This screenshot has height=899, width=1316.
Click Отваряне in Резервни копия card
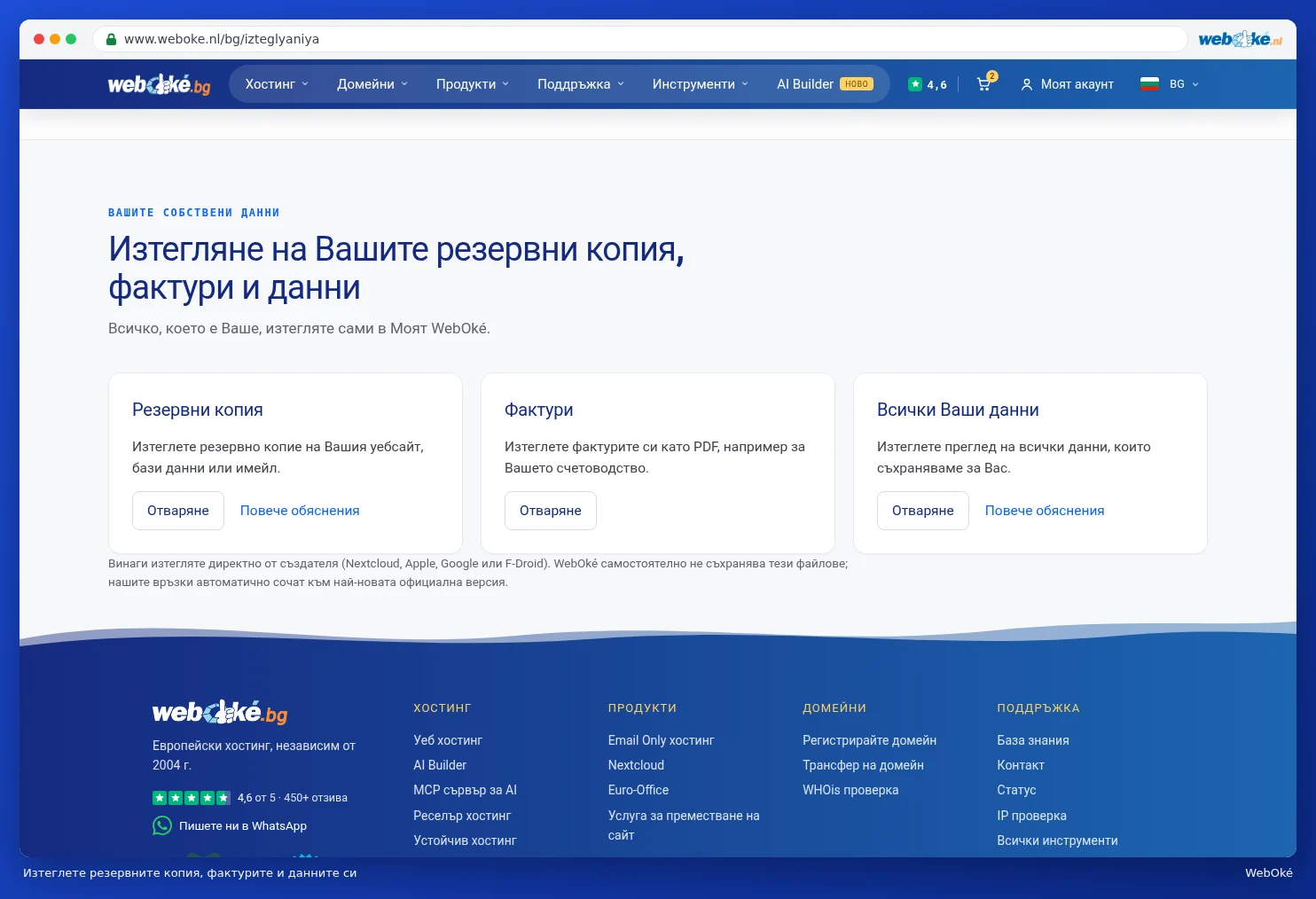click(x=178, y=511)
